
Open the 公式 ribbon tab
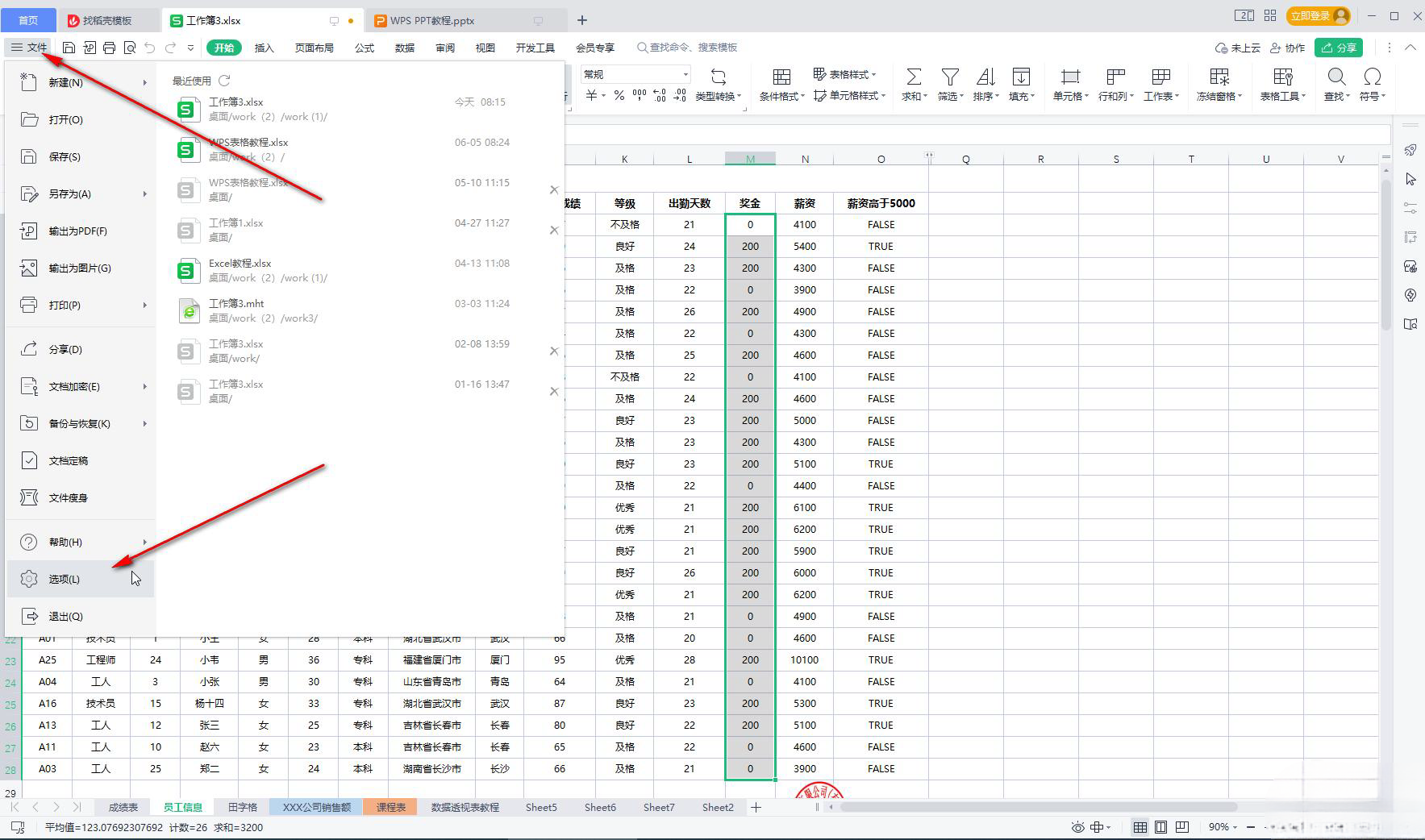[365, 48]
